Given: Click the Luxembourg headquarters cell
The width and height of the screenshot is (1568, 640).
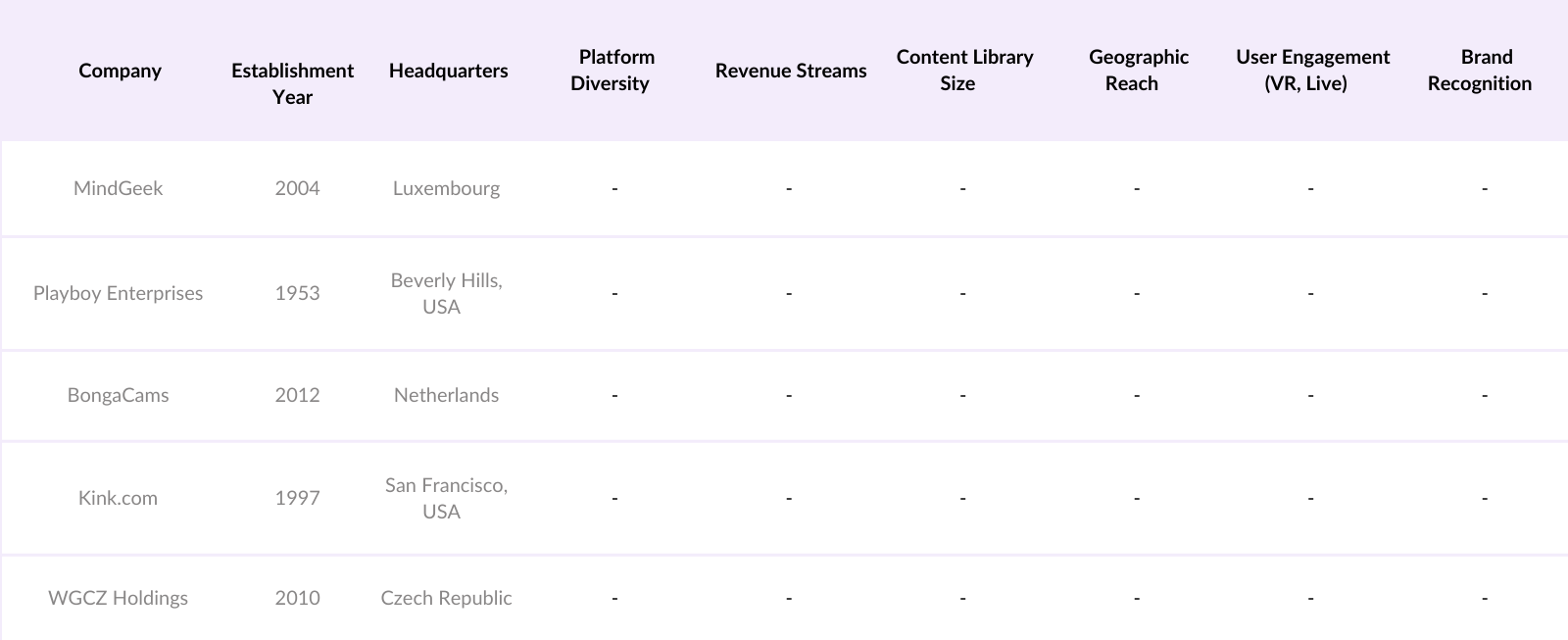Looking at the screenshot, I should (x=446, y=188).
